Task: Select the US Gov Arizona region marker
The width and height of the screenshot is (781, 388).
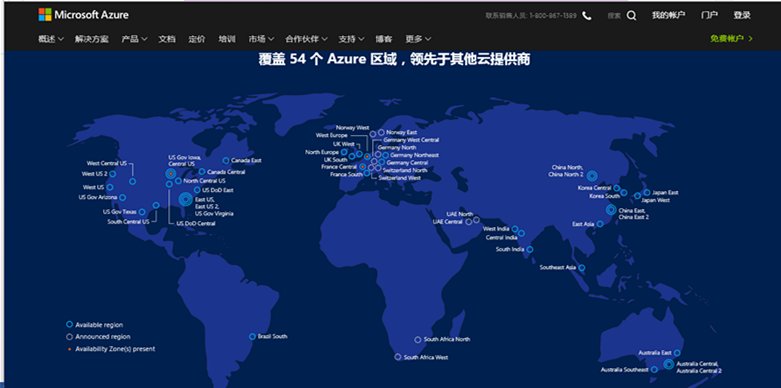Action: coord(123,197)
